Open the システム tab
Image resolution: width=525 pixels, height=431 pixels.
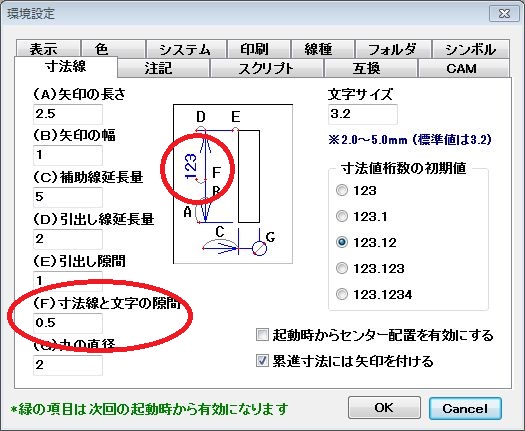coord(186,49)
